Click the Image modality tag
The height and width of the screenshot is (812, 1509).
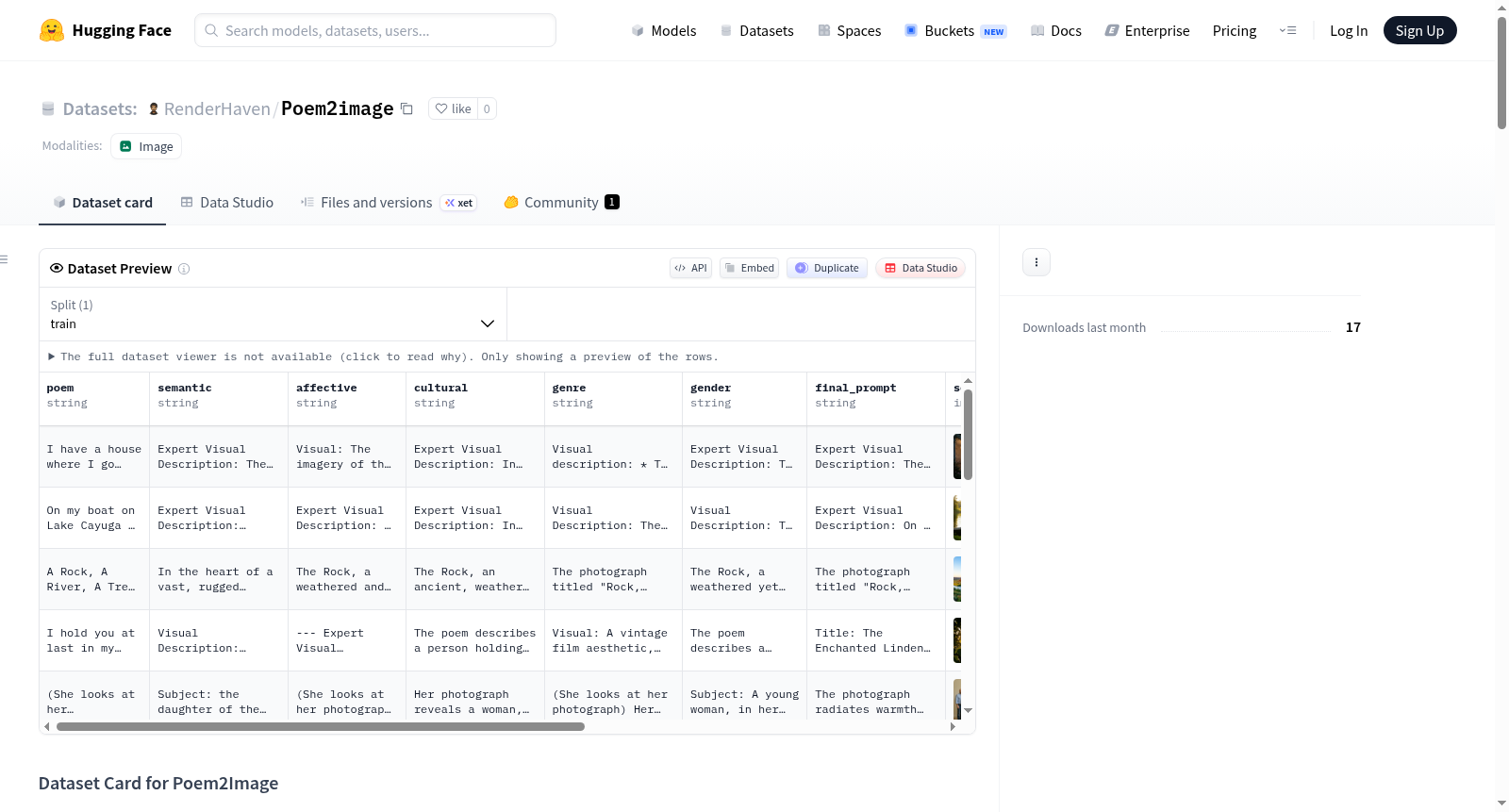(146, 146)
